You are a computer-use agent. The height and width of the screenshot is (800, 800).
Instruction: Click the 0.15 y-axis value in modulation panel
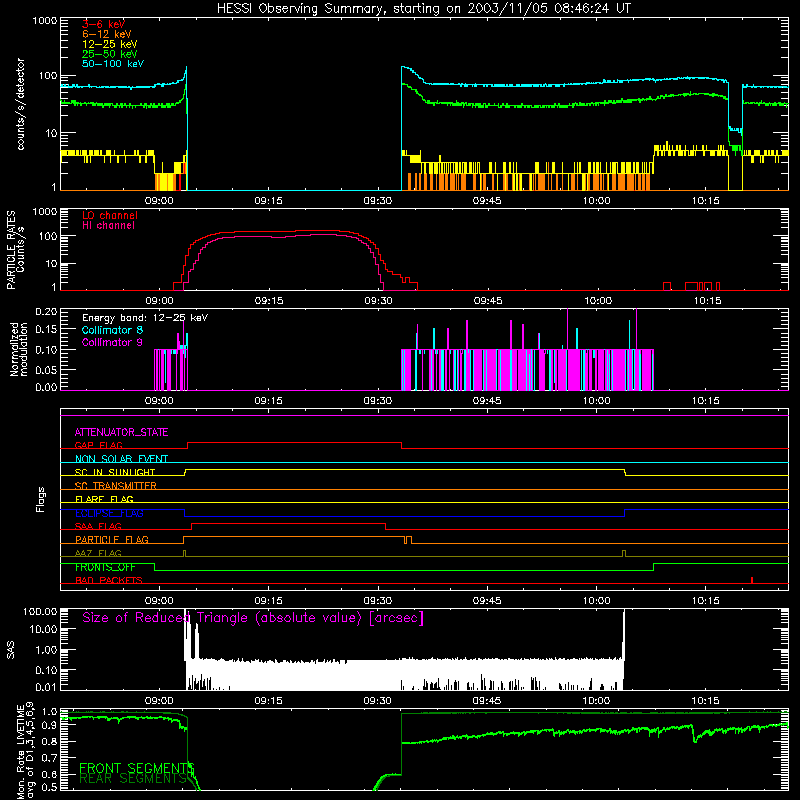tap(46, 330)
